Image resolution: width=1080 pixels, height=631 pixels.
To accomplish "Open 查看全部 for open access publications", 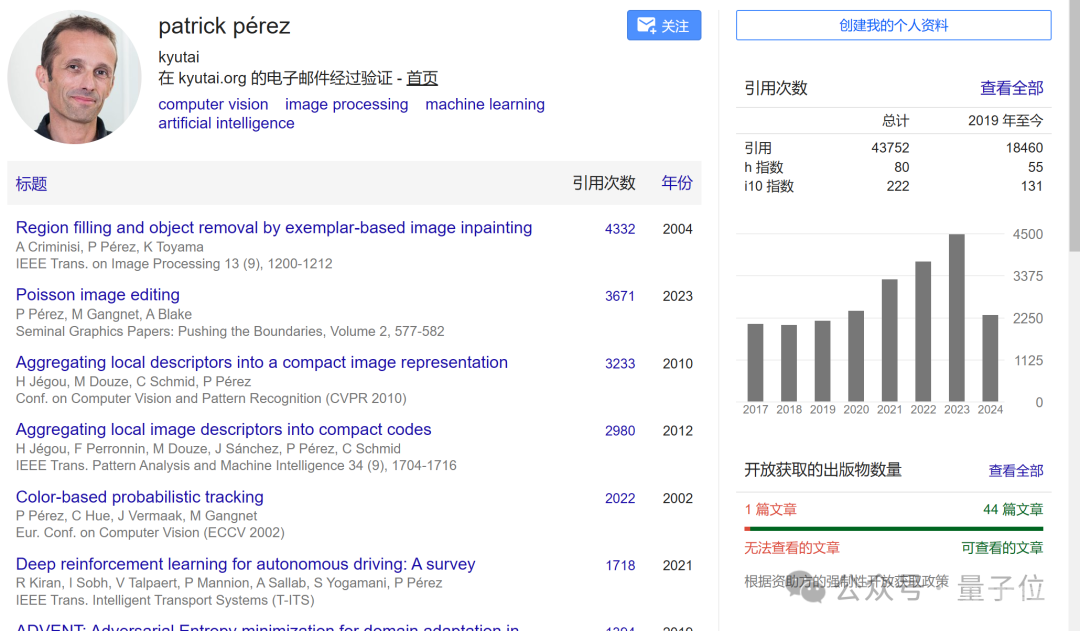I will click(x=1015, y=470).
